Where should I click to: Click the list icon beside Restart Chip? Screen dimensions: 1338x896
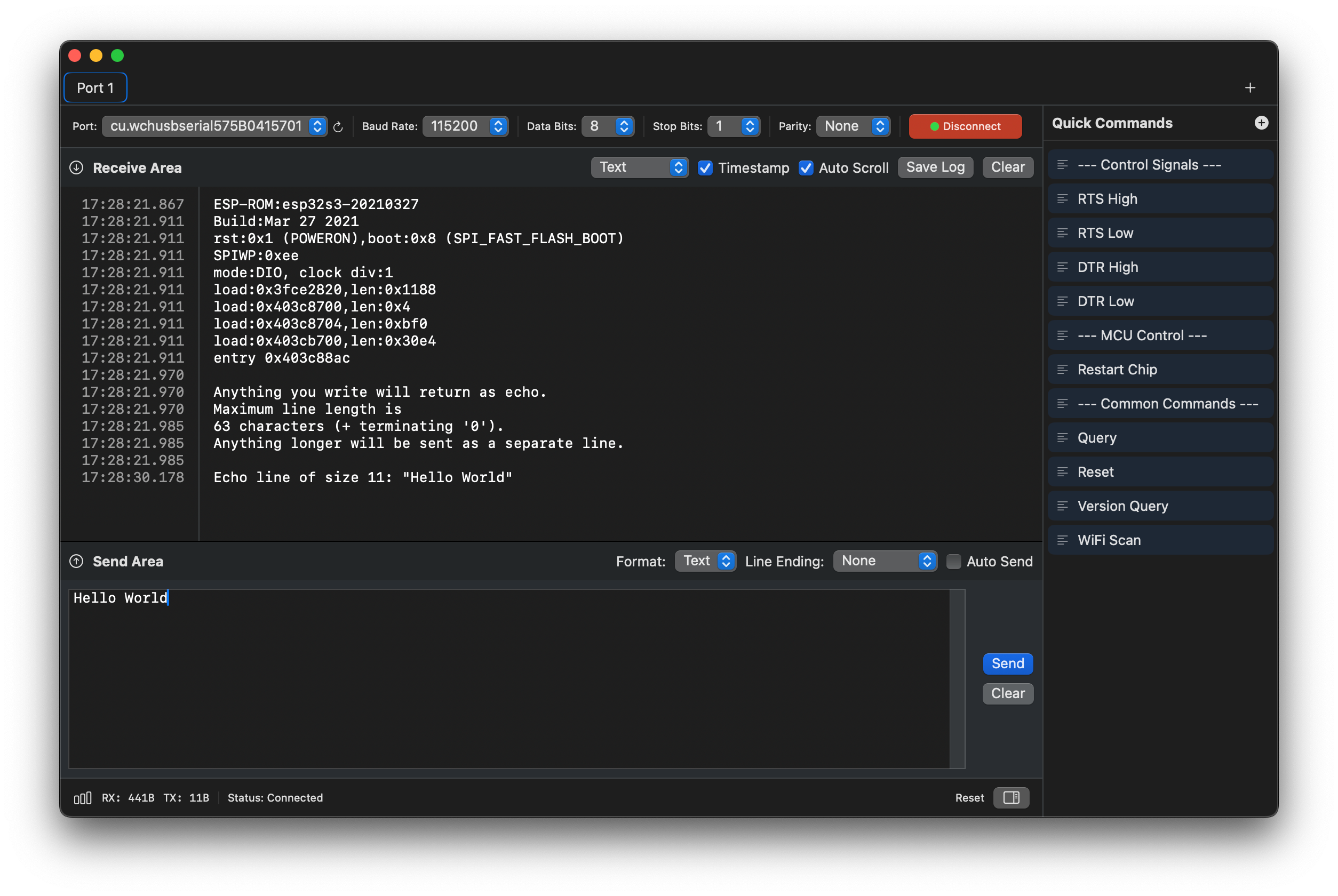click(1063, 370)
